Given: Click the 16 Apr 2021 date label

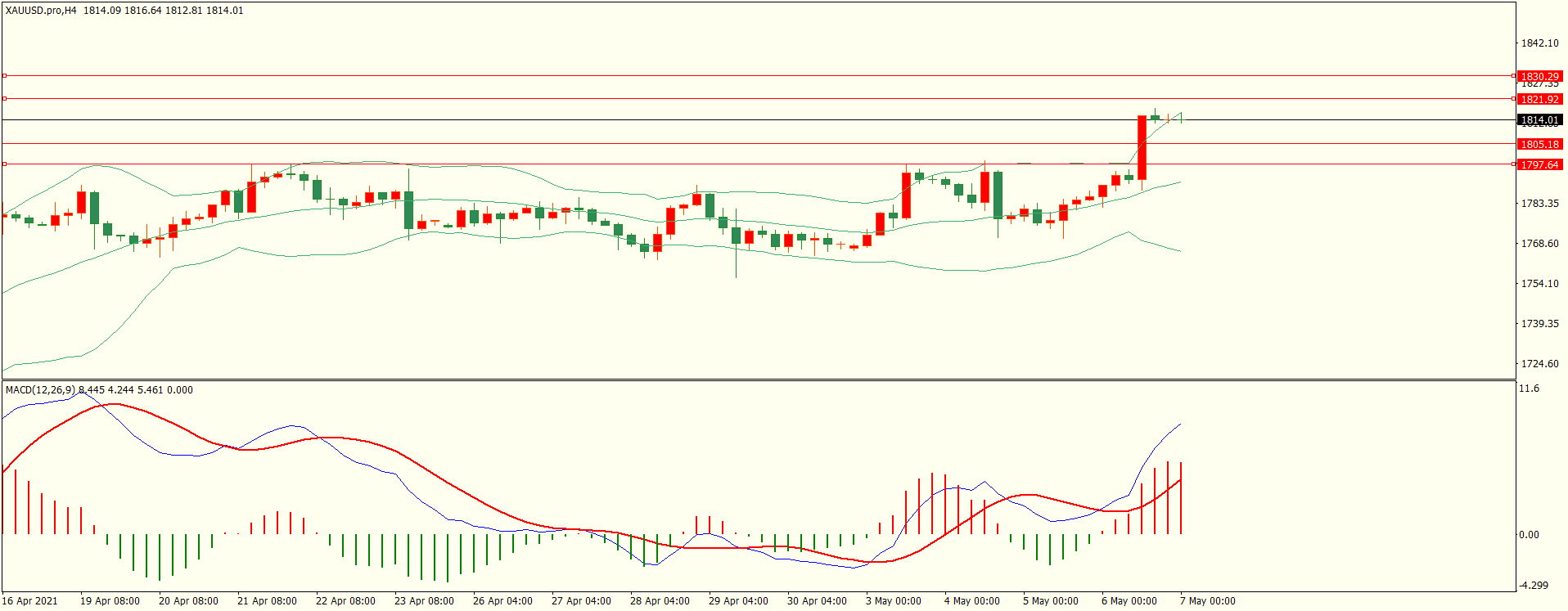Looking at the screenshot, I should coord(30,601).
